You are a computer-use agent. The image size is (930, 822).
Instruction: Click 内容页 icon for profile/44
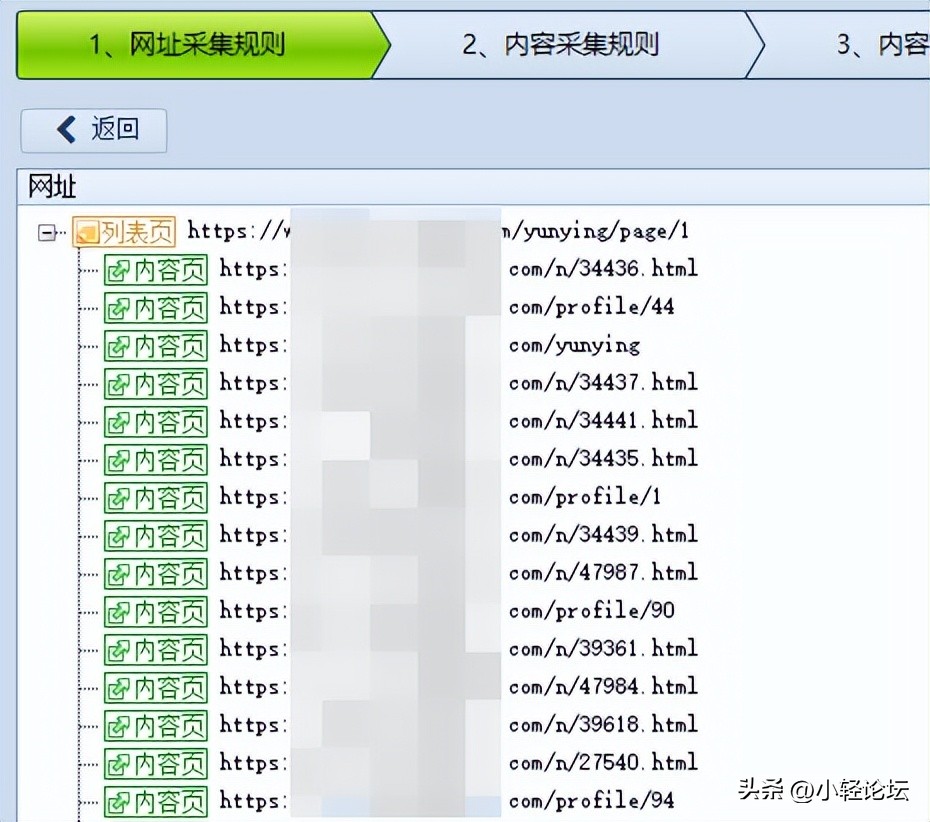coord(156,308)
